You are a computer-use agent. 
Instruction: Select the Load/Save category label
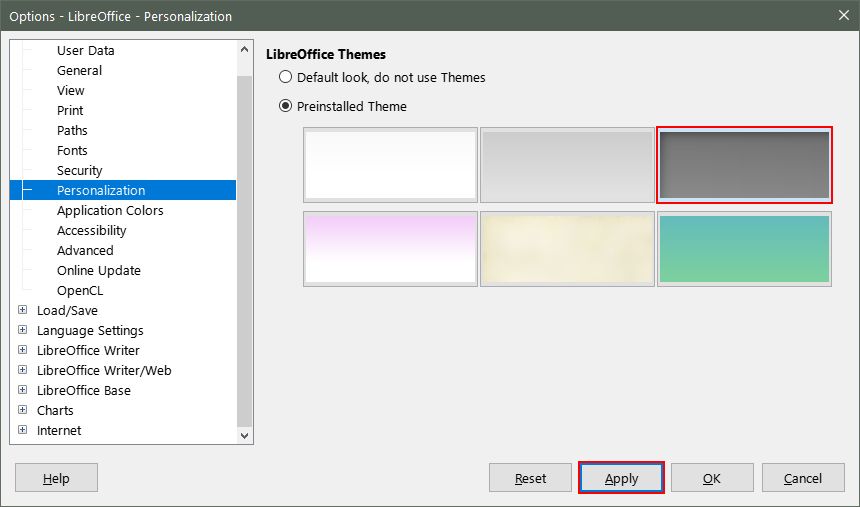[x=67, y=311]
